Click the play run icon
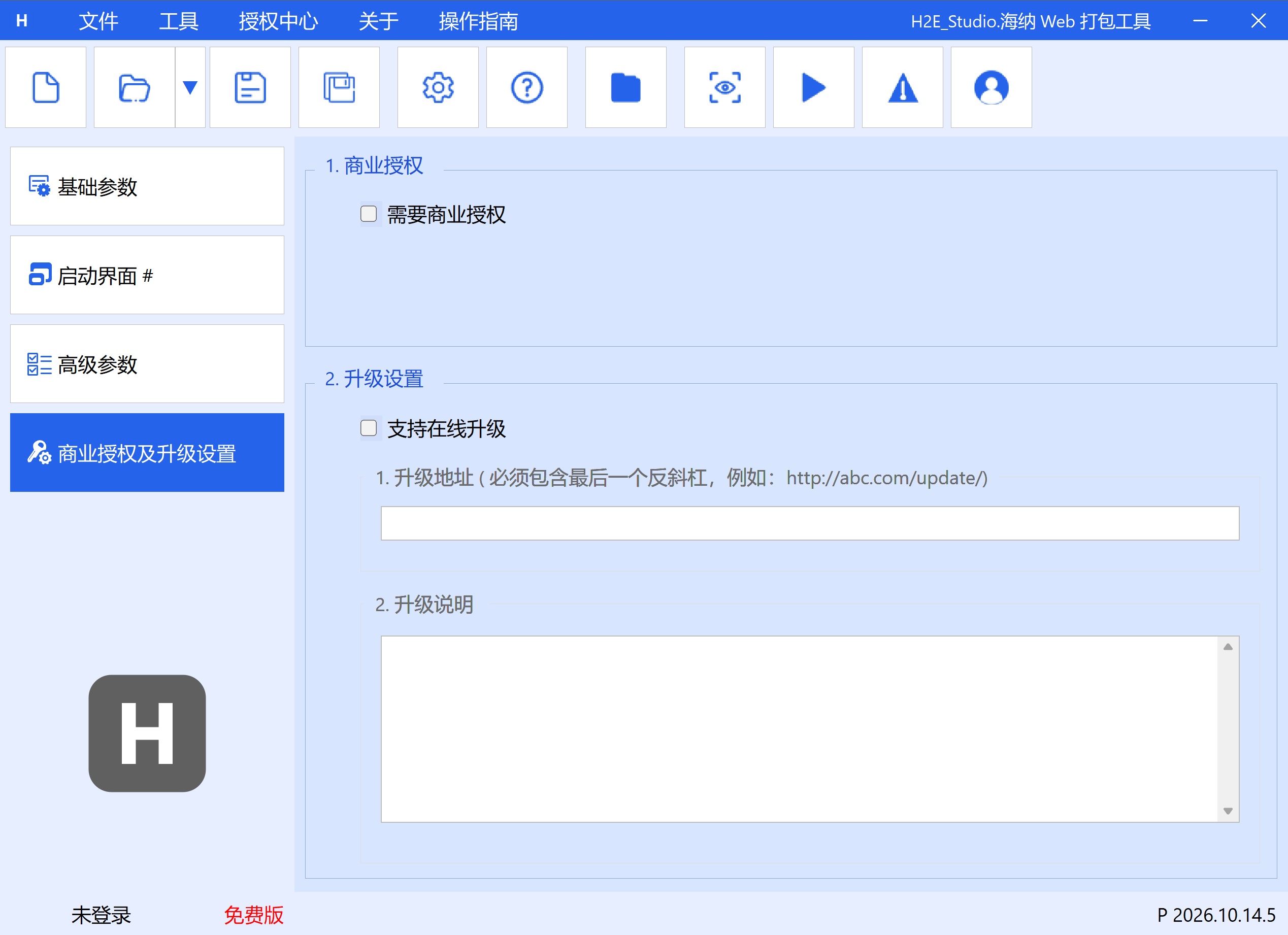 [x=814, y=87]
